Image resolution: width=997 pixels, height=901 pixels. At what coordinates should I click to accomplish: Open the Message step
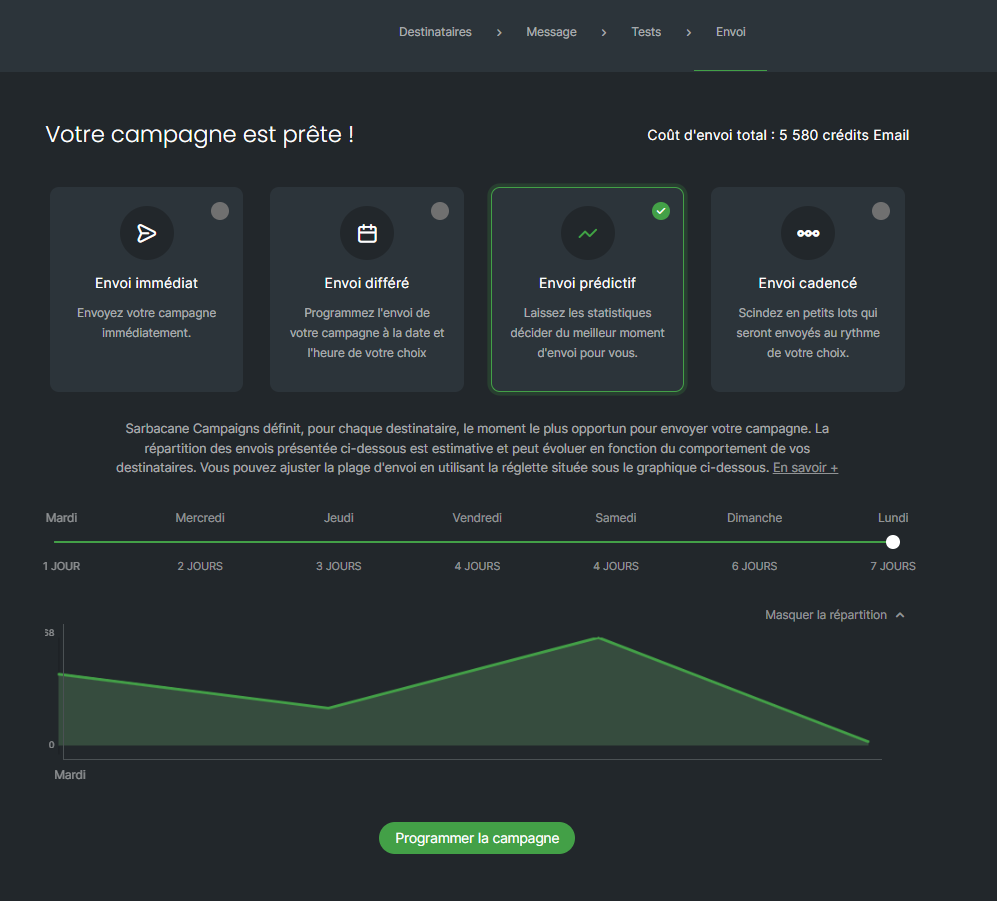551,32
